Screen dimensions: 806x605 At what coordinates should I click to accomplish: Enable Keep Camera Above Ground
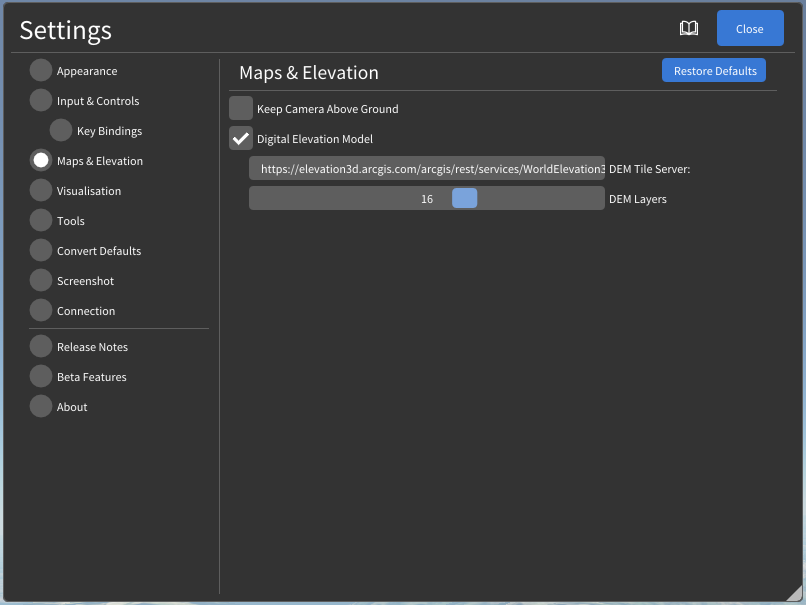[241, 109]
